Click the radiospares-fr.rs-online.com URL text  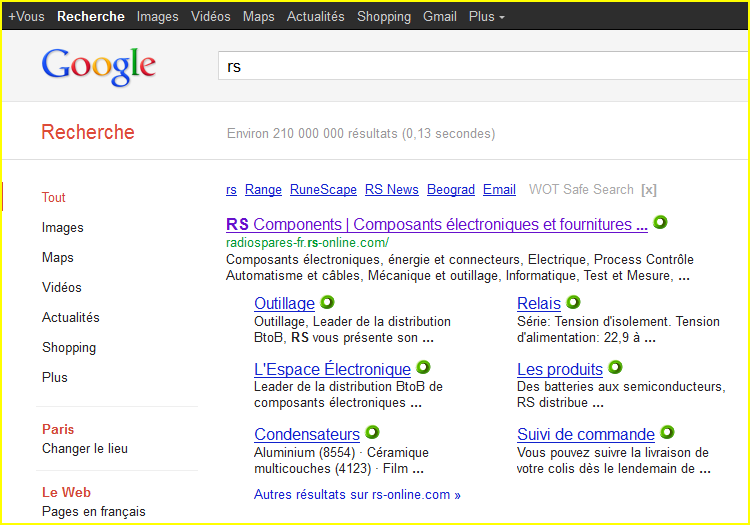(x=307, y=243)
